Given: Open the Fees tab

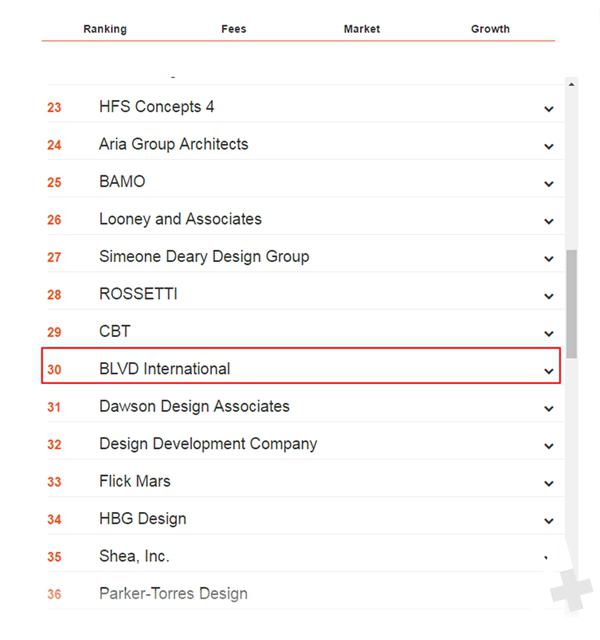Looking at the screenshot, I should click(233, 29).
